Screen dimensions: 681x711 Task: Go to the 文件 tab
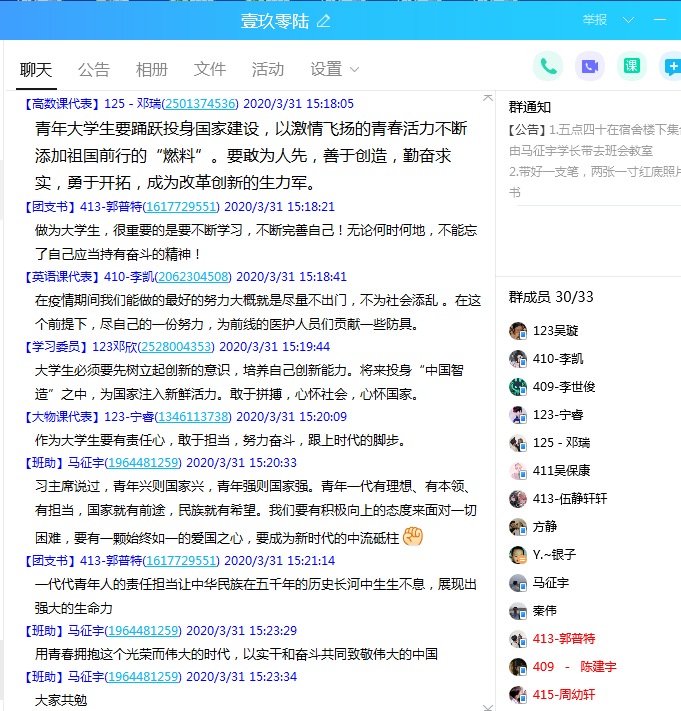point(210,69)
